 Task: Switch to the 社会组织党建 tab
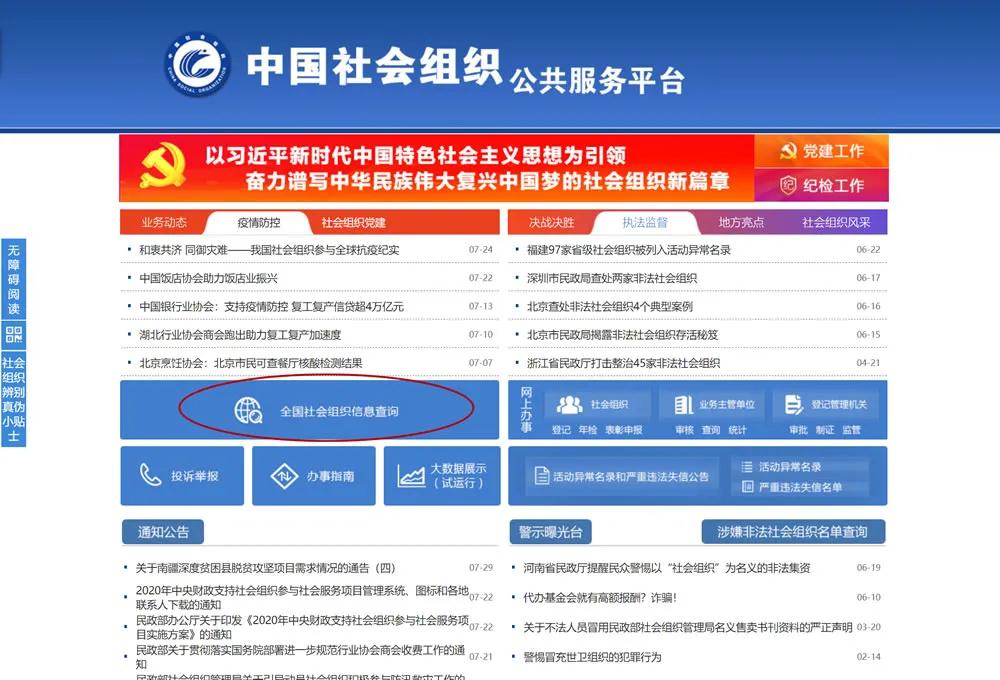click(353, 222)
